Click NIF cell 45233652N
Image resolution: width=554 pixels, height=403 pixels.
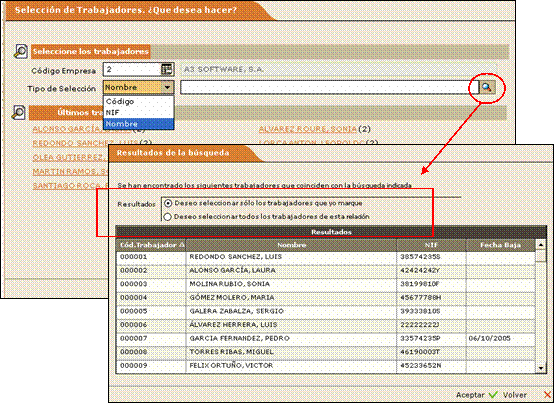(x=431, y=366)
